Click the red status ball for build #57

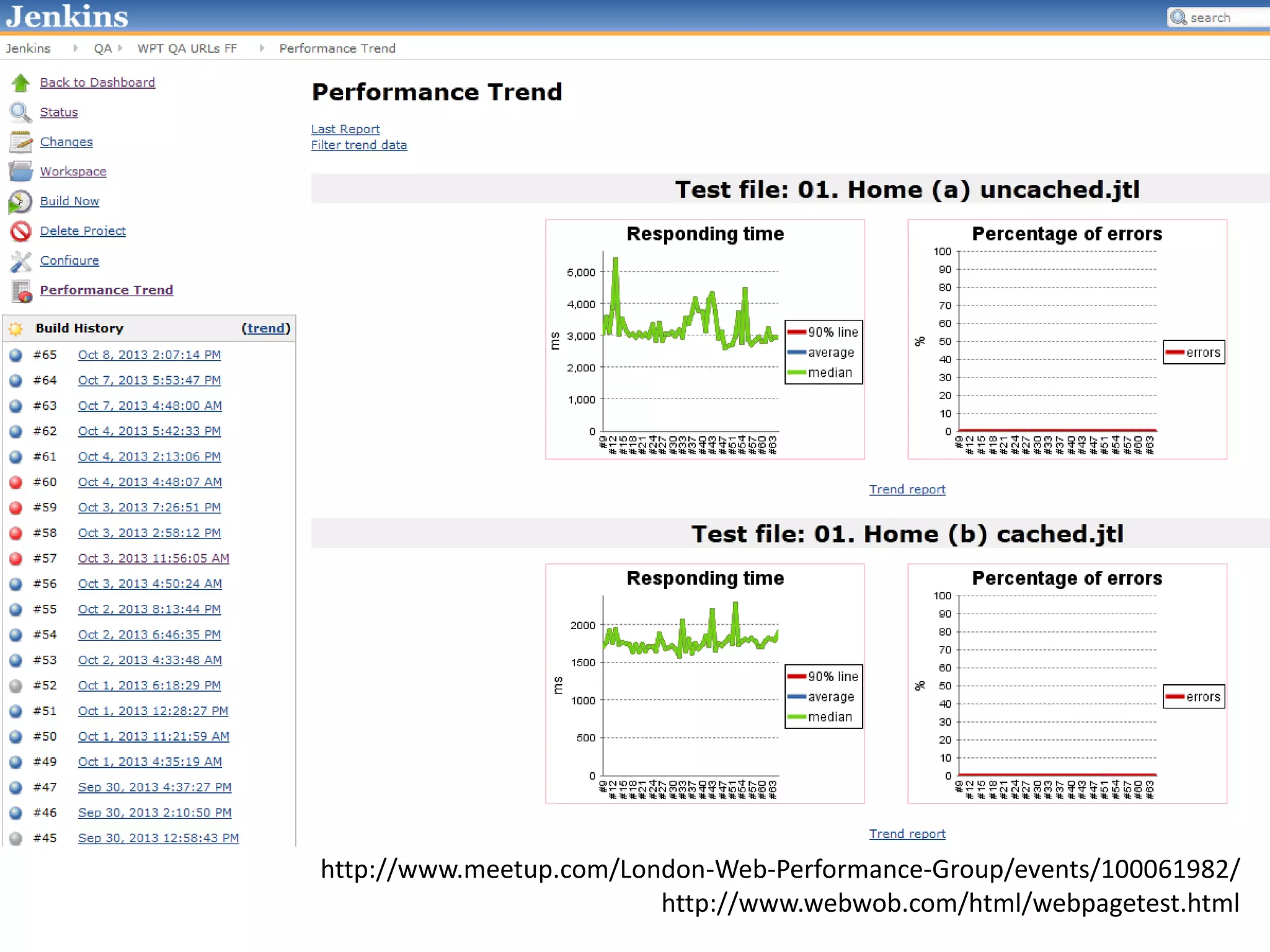point(16,558)
